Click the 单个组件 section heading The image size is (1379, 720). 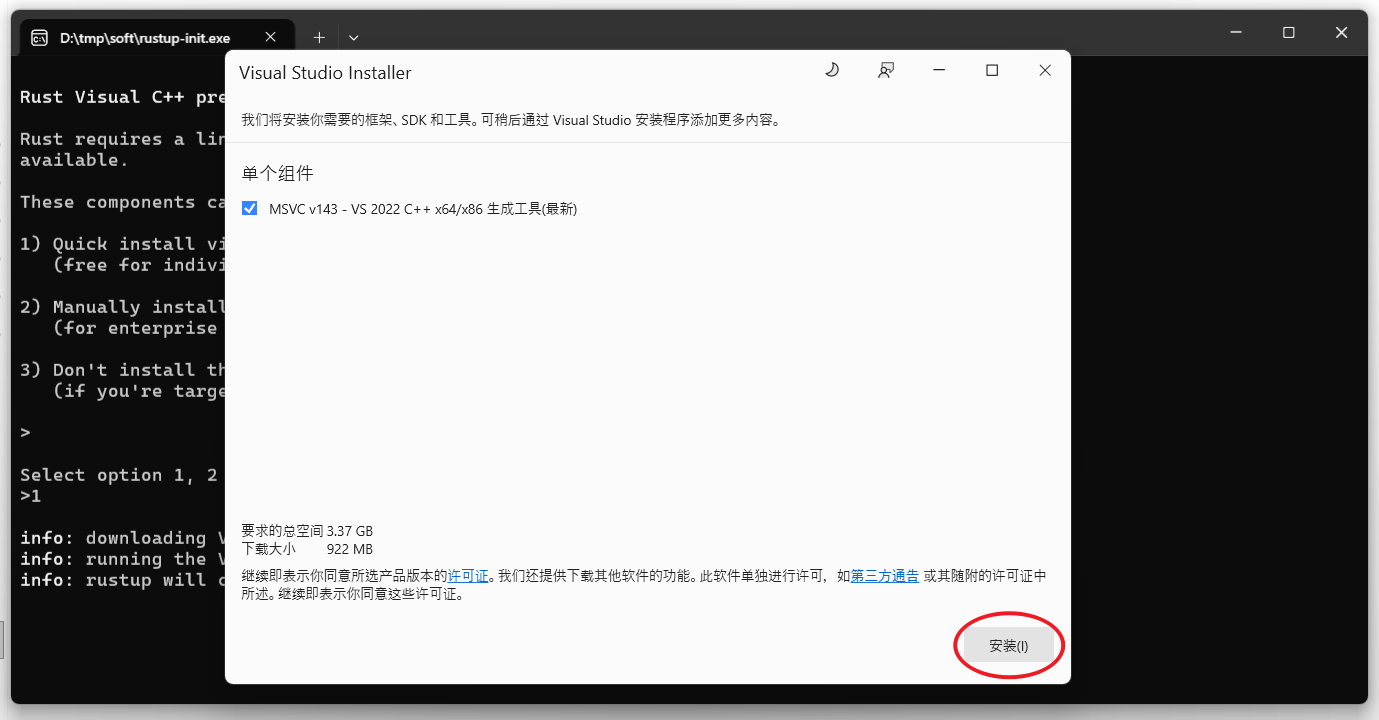click(x=278, y=174)
